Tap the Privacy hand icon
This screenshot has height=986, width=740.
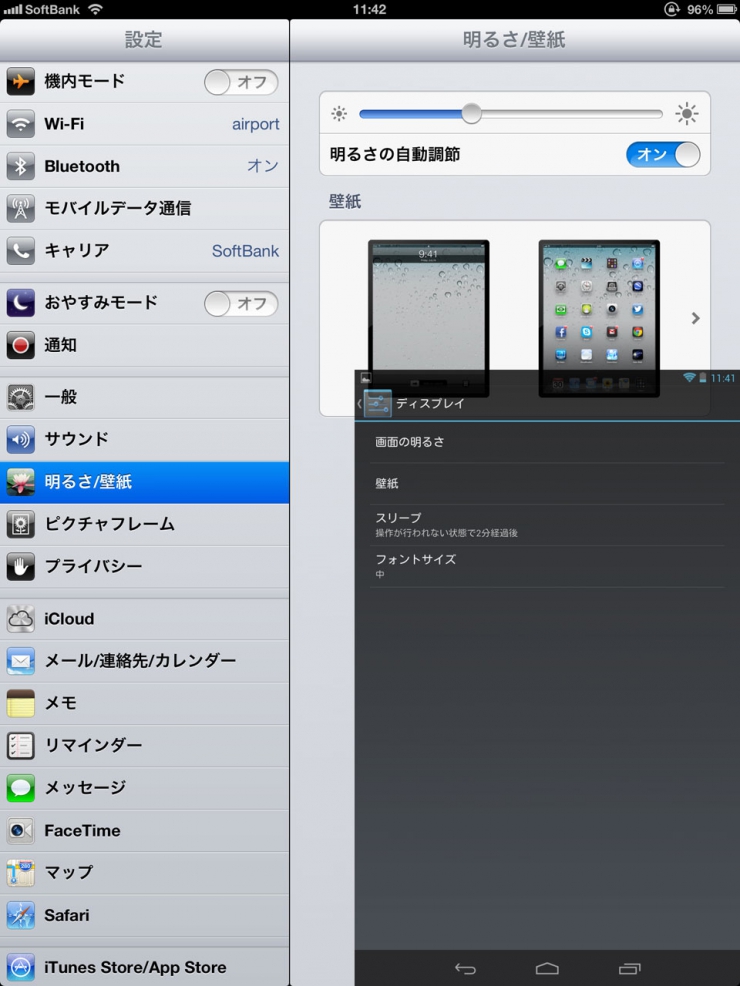pos(20,567)
